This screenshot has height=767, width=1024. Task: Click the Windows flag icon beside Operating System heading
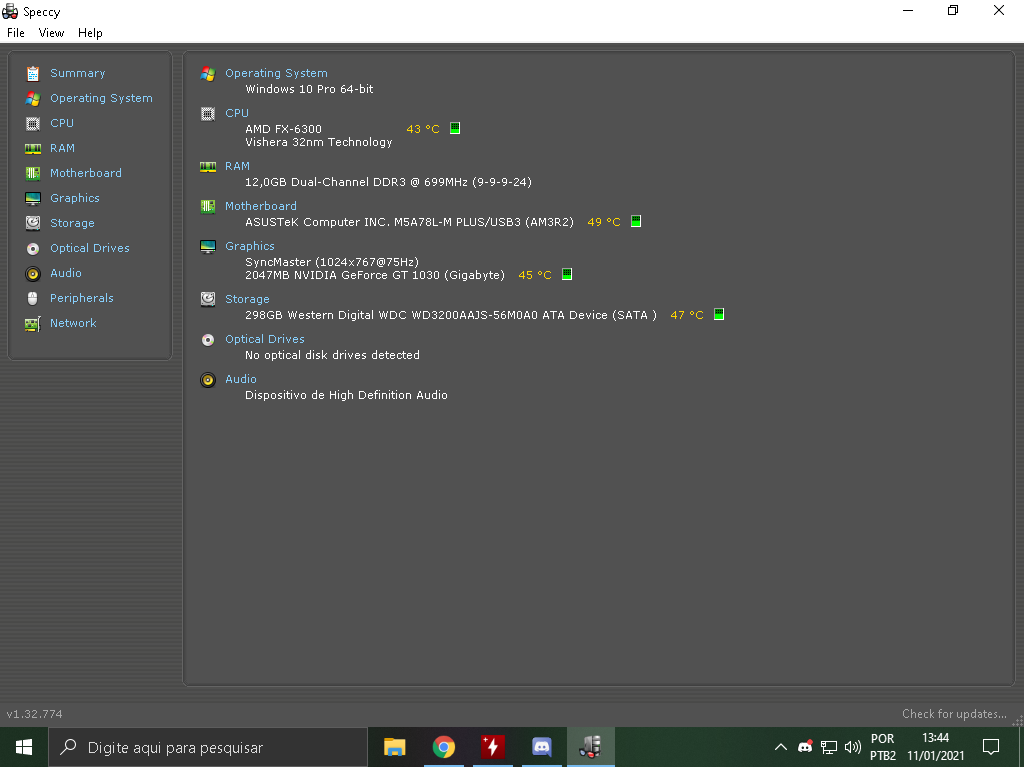(x=208, y=74)
